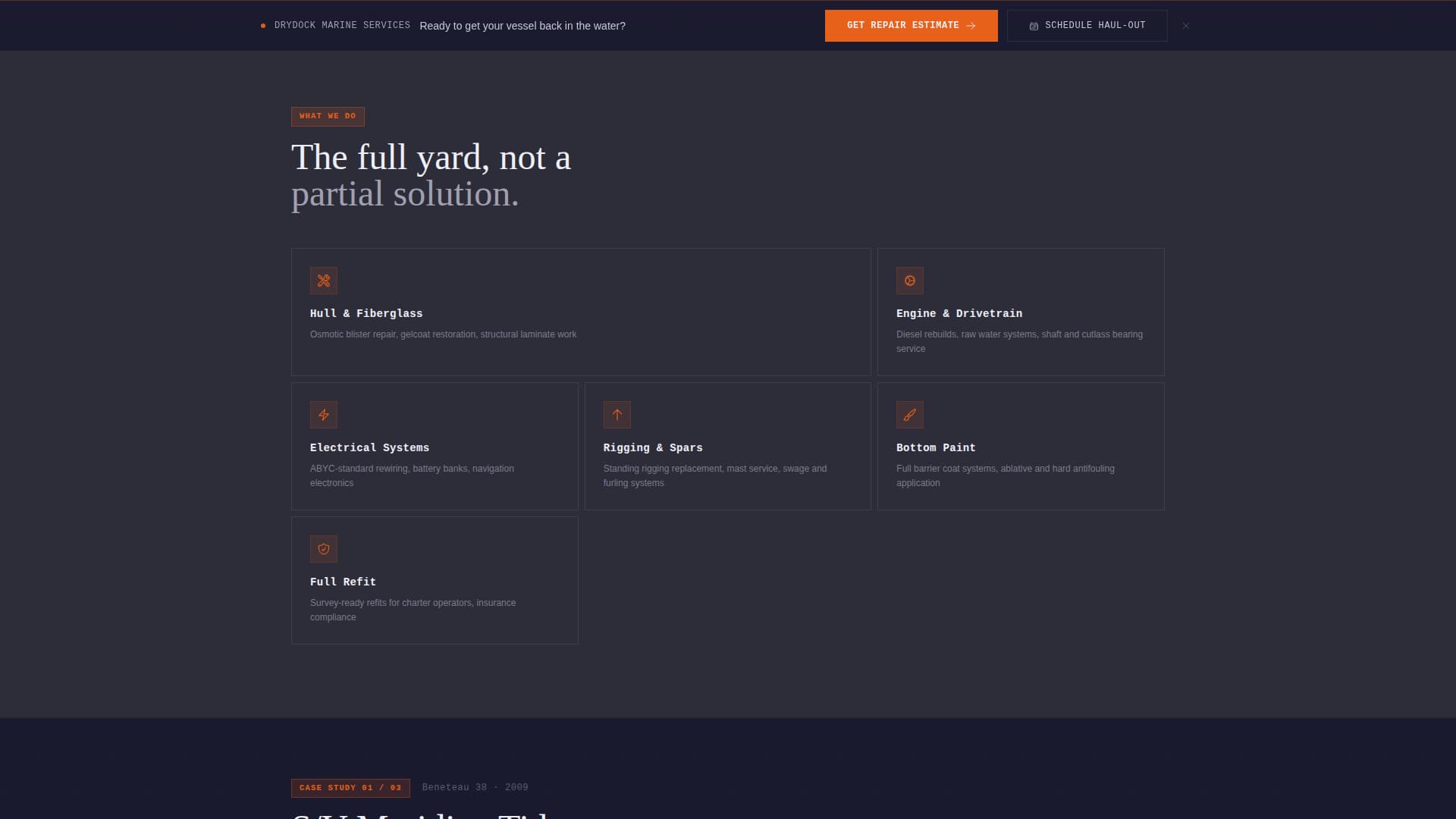Click the What We Do label
This screenshot has width=1456, height=819.
click(328, 116)
